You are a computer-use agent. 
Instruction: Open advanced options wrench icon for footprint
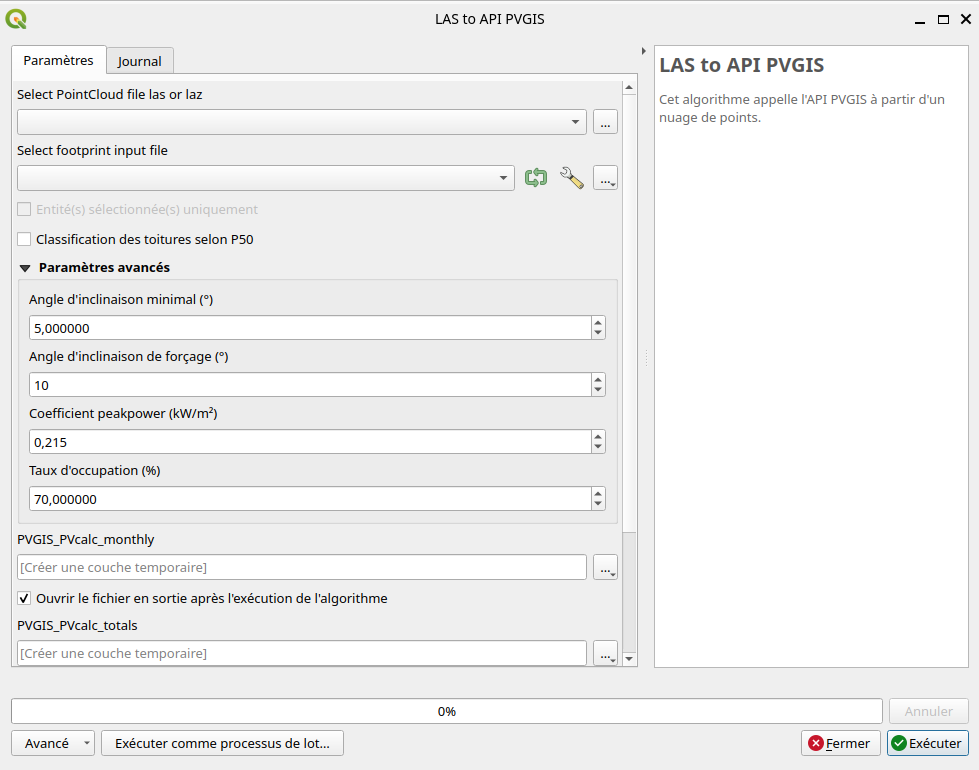click(571, 178)
